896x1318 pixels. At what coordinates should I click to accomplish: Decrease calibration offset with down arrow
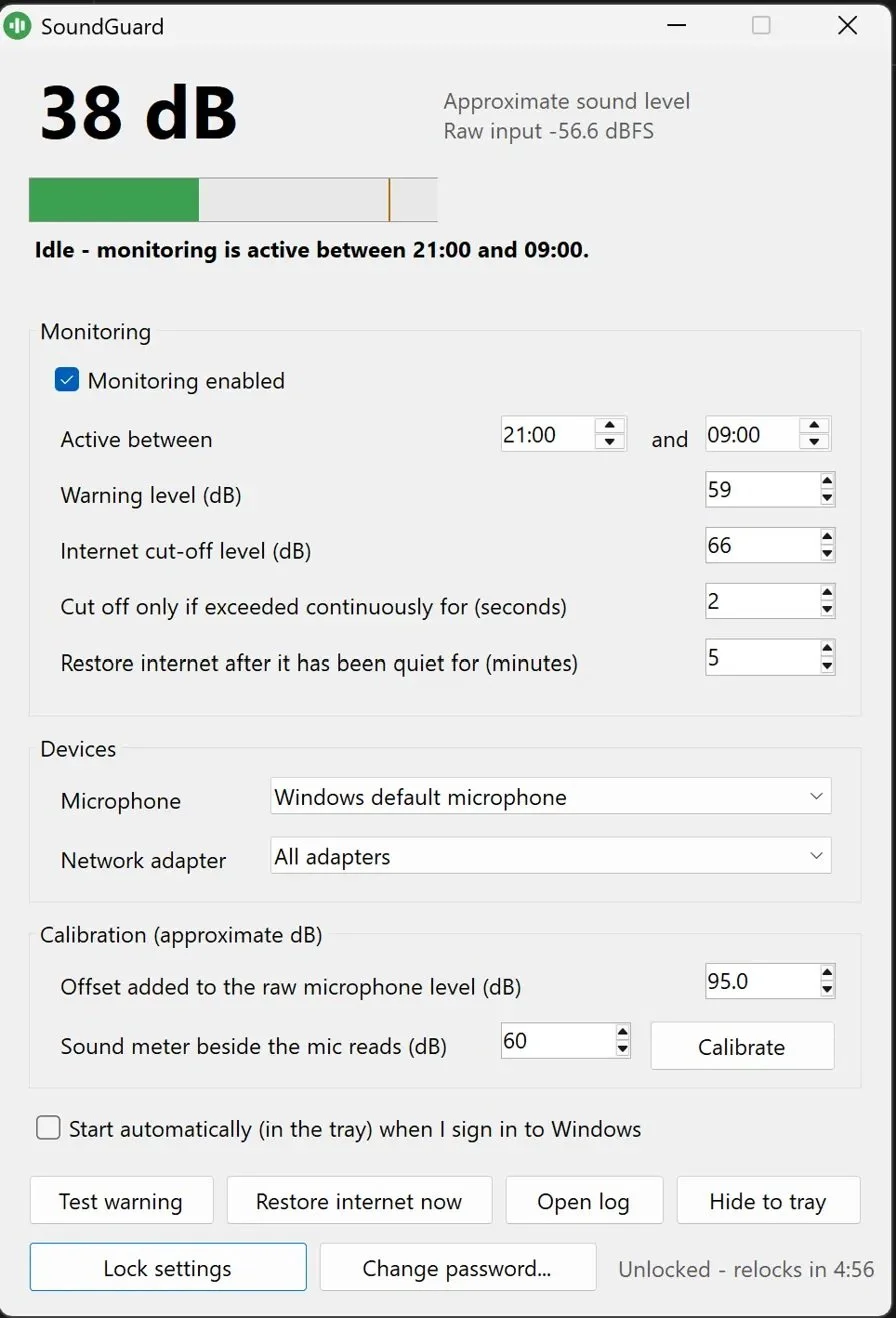[827, 989]
